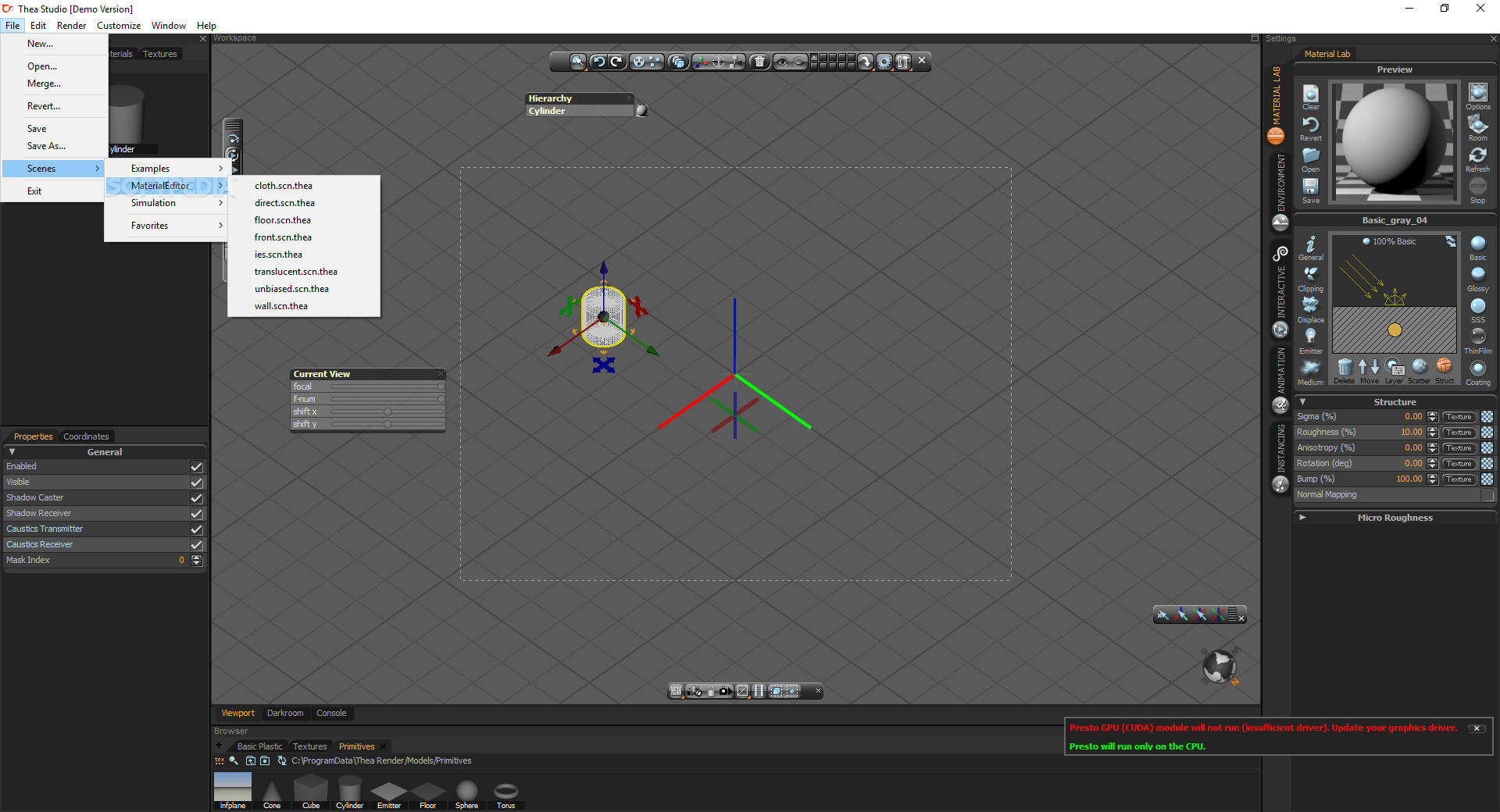Viewport: 1500px width, 812px height.
Task: Toggle the Enabled checkbox
Action: (x=197, y=467)
